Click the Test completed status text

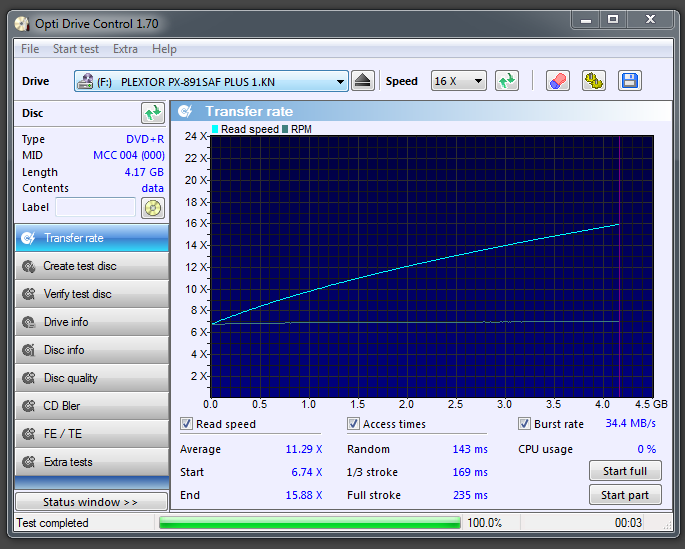(52, 523)
